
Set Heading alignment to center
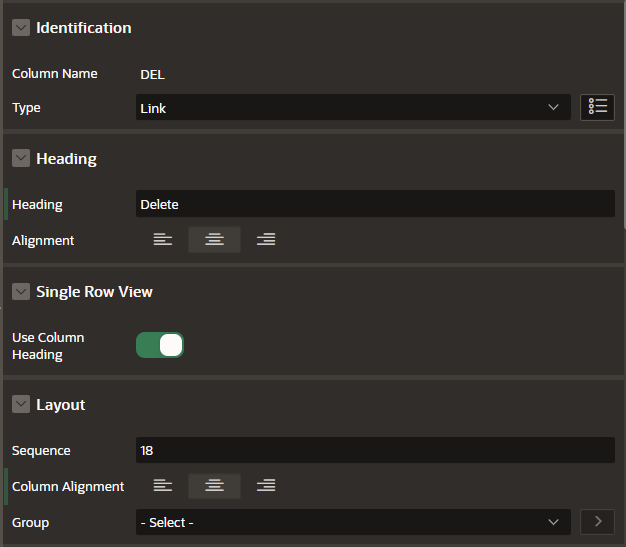pos(214,240)
